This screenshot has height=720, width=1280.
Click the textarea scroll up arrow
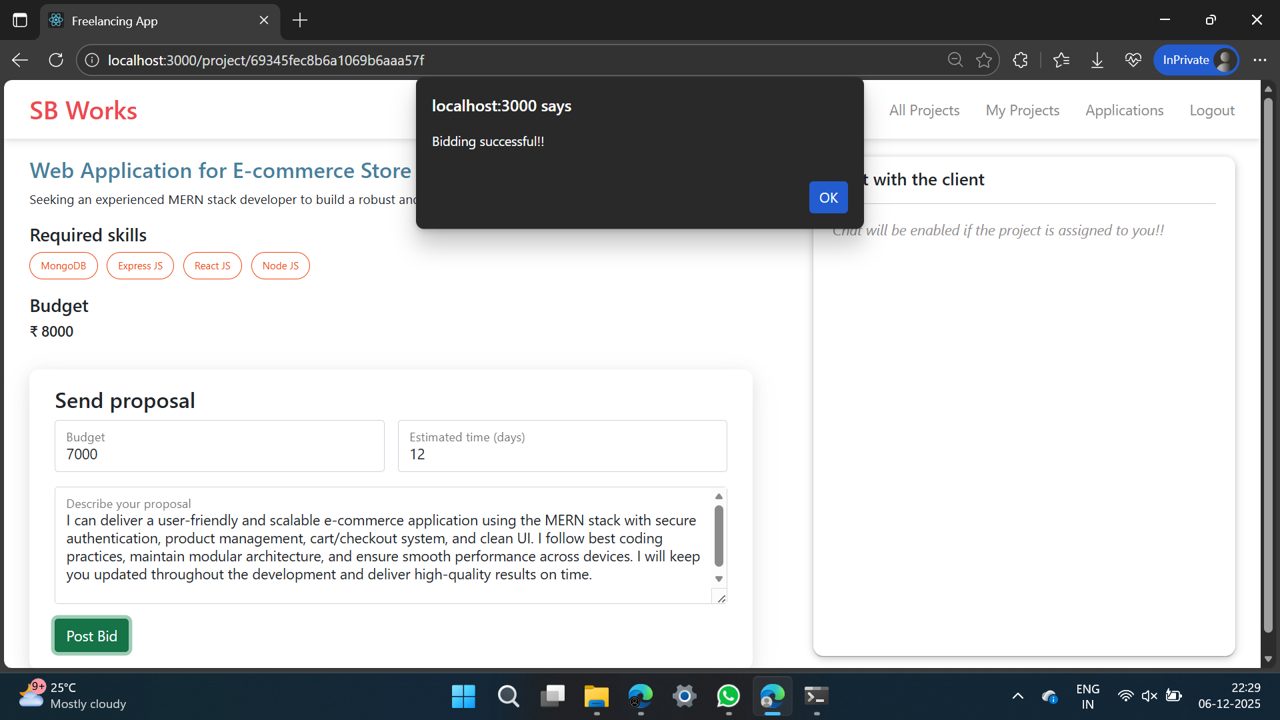click(719, 496)
